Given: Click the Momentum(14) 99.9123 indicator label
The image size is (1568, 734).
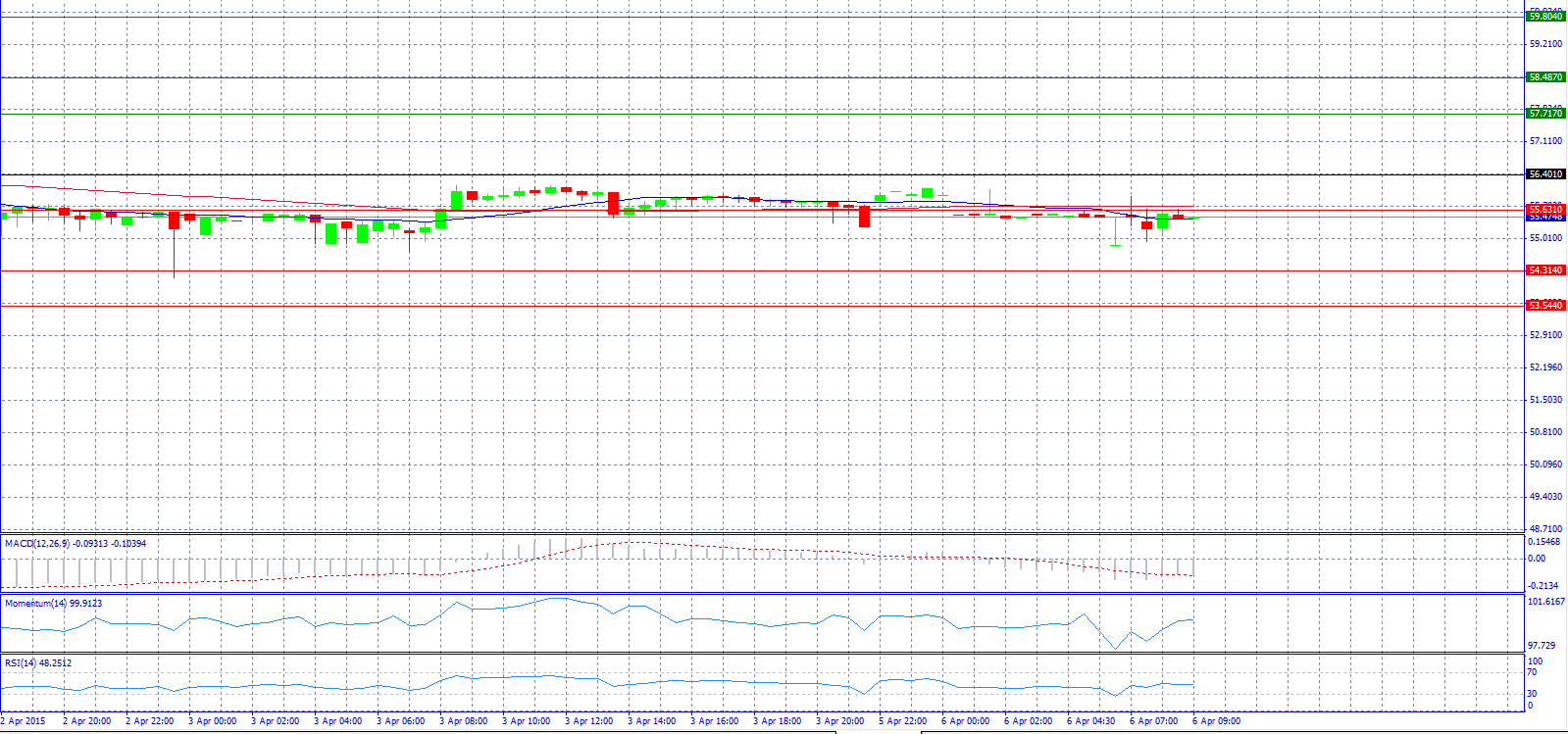Looking at the screenshot, I should click(53, 604).
